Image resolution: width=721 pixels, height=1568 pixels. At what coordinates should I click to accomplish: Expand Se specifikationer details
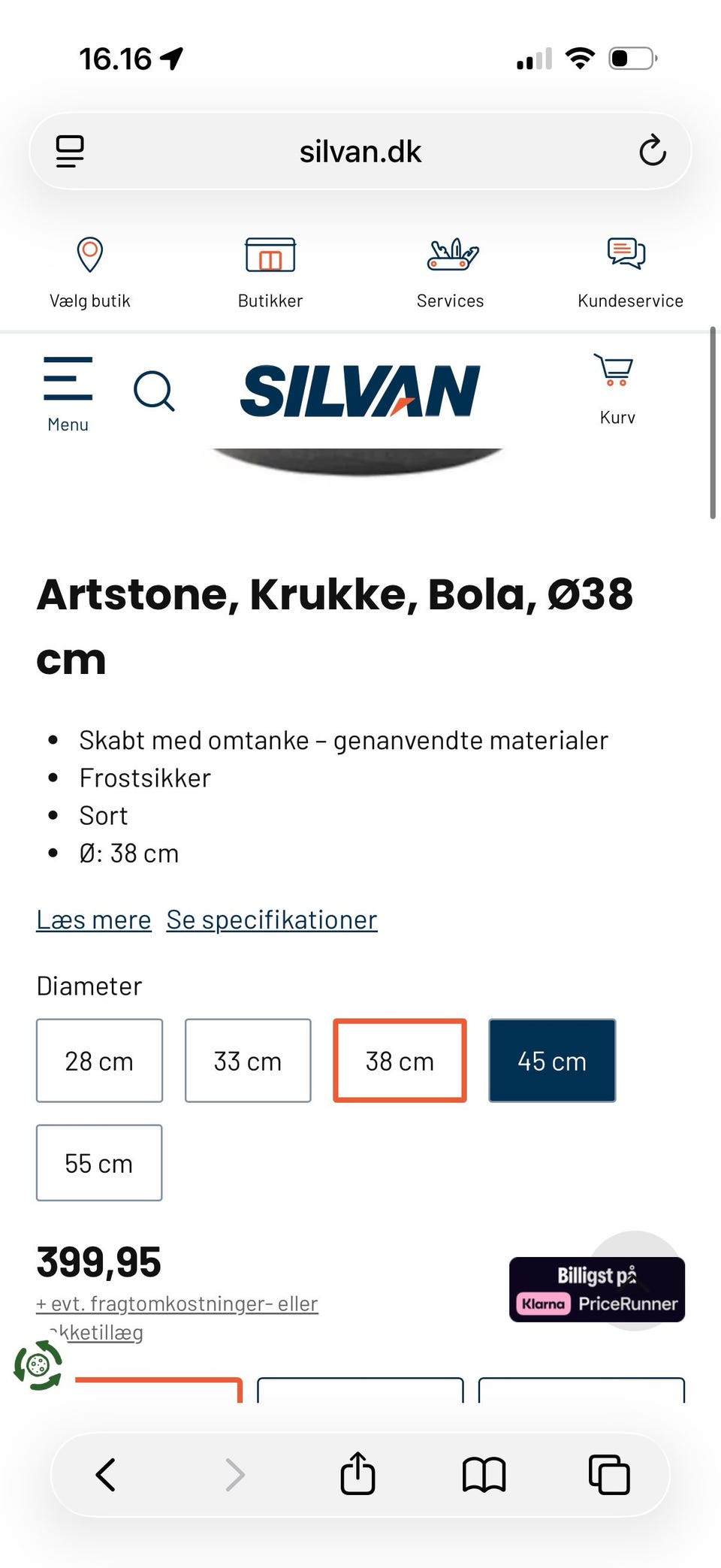[x=270, y=919]
